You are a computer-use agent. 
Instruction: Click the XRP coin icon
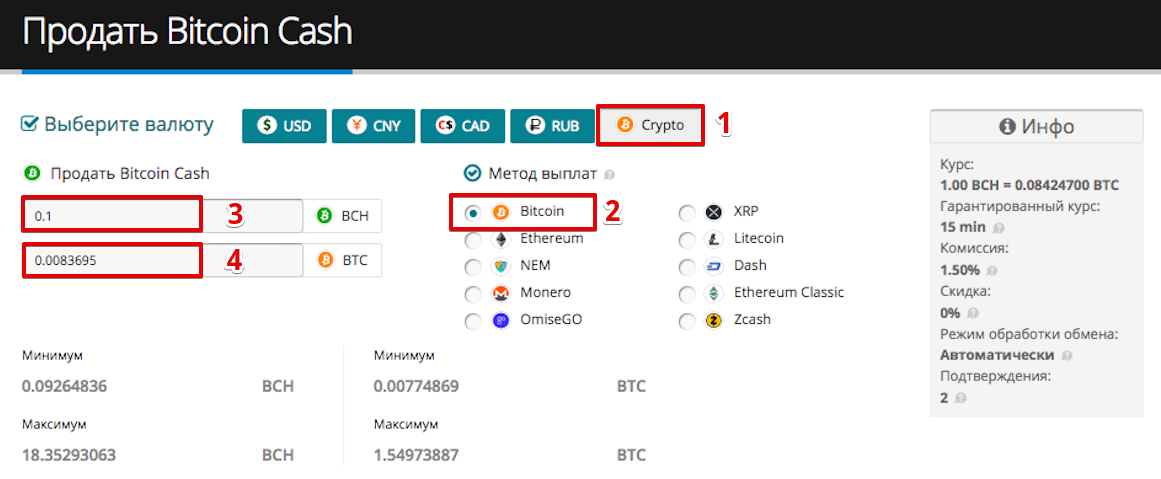click(x=714, y=212)
